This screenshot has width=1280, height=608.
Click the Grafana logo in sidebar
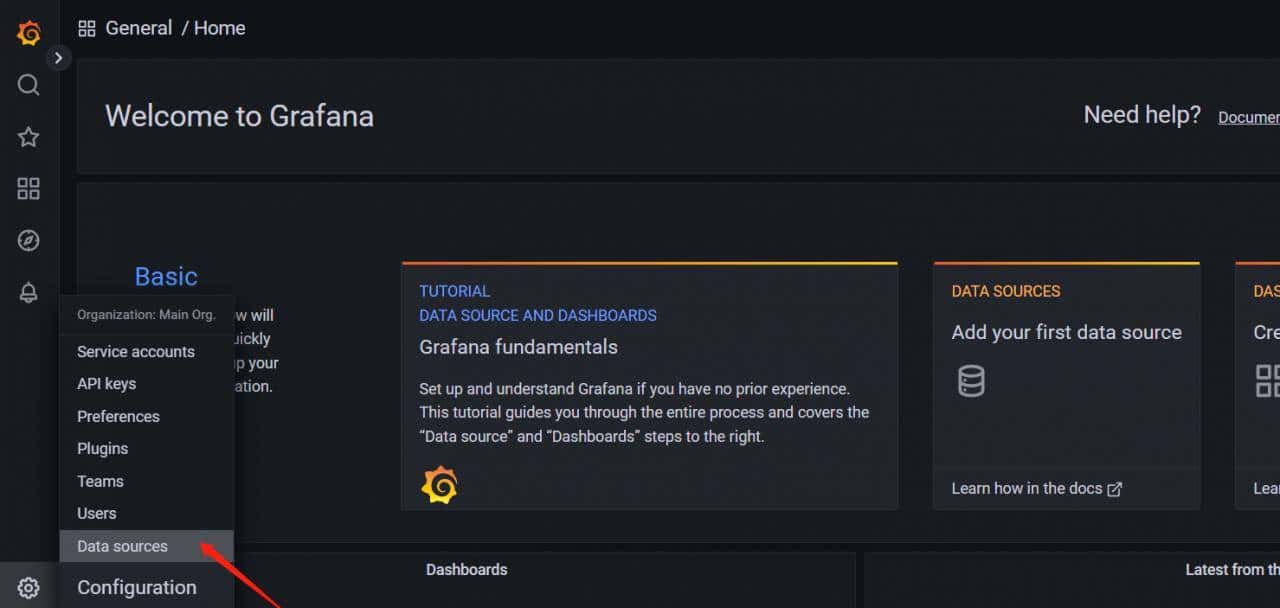pyautogui.click(x=29, y=33)
